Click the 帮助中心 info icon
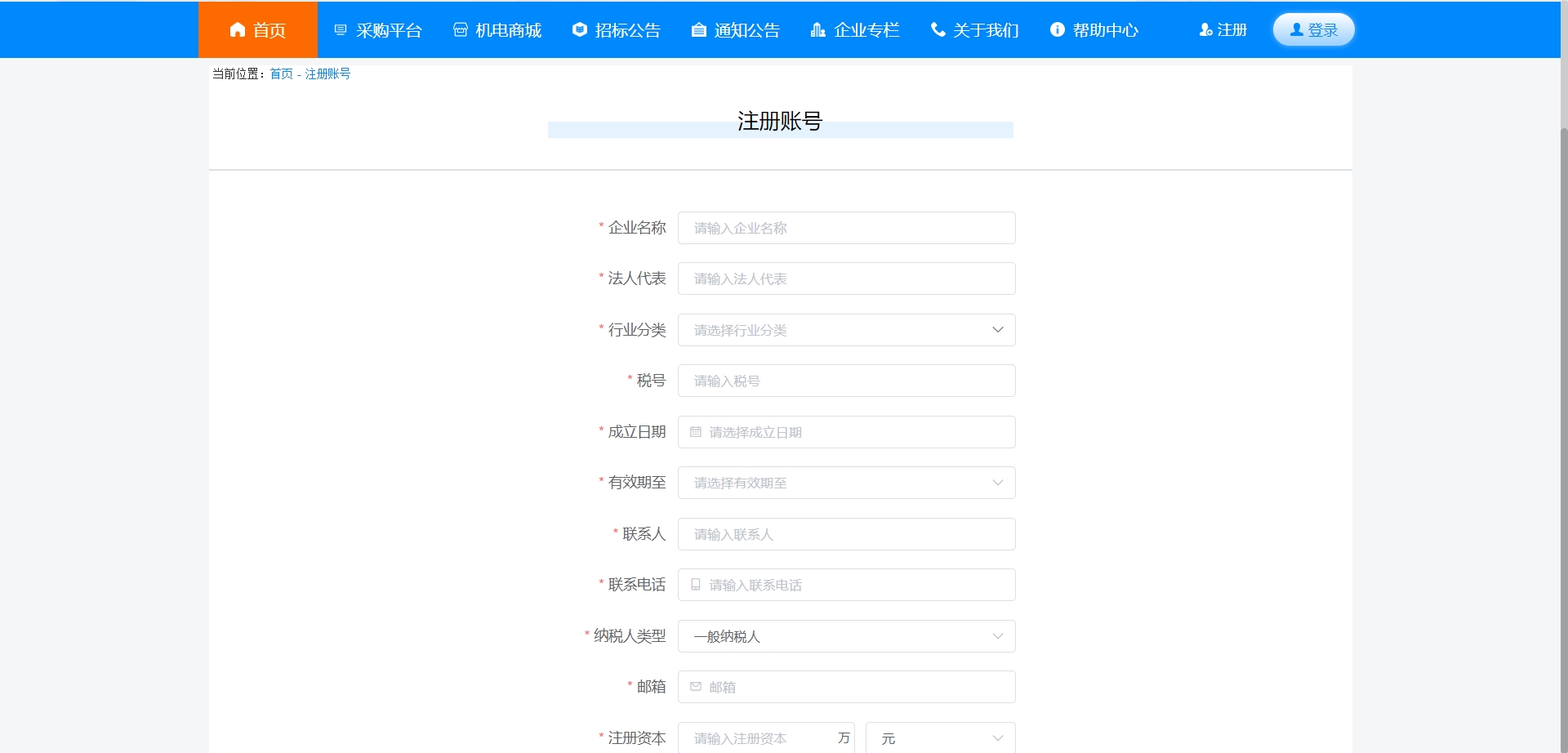 (1058, 30)
